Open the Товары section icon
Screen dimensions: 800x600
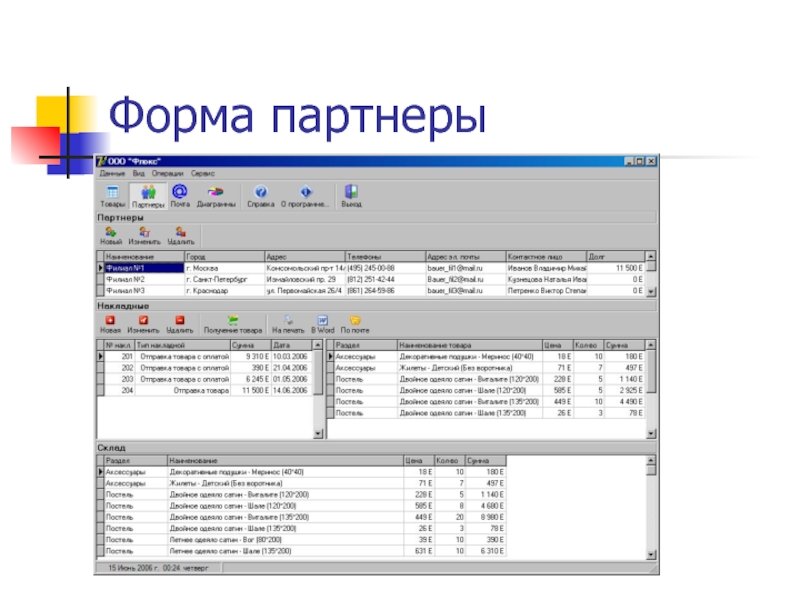(x=112, y=196)
